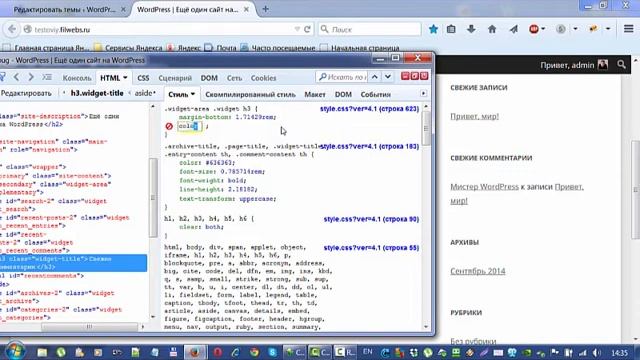
Task: Open the 'Мистер WordPress' commenter link
Action: pos(484,187)
